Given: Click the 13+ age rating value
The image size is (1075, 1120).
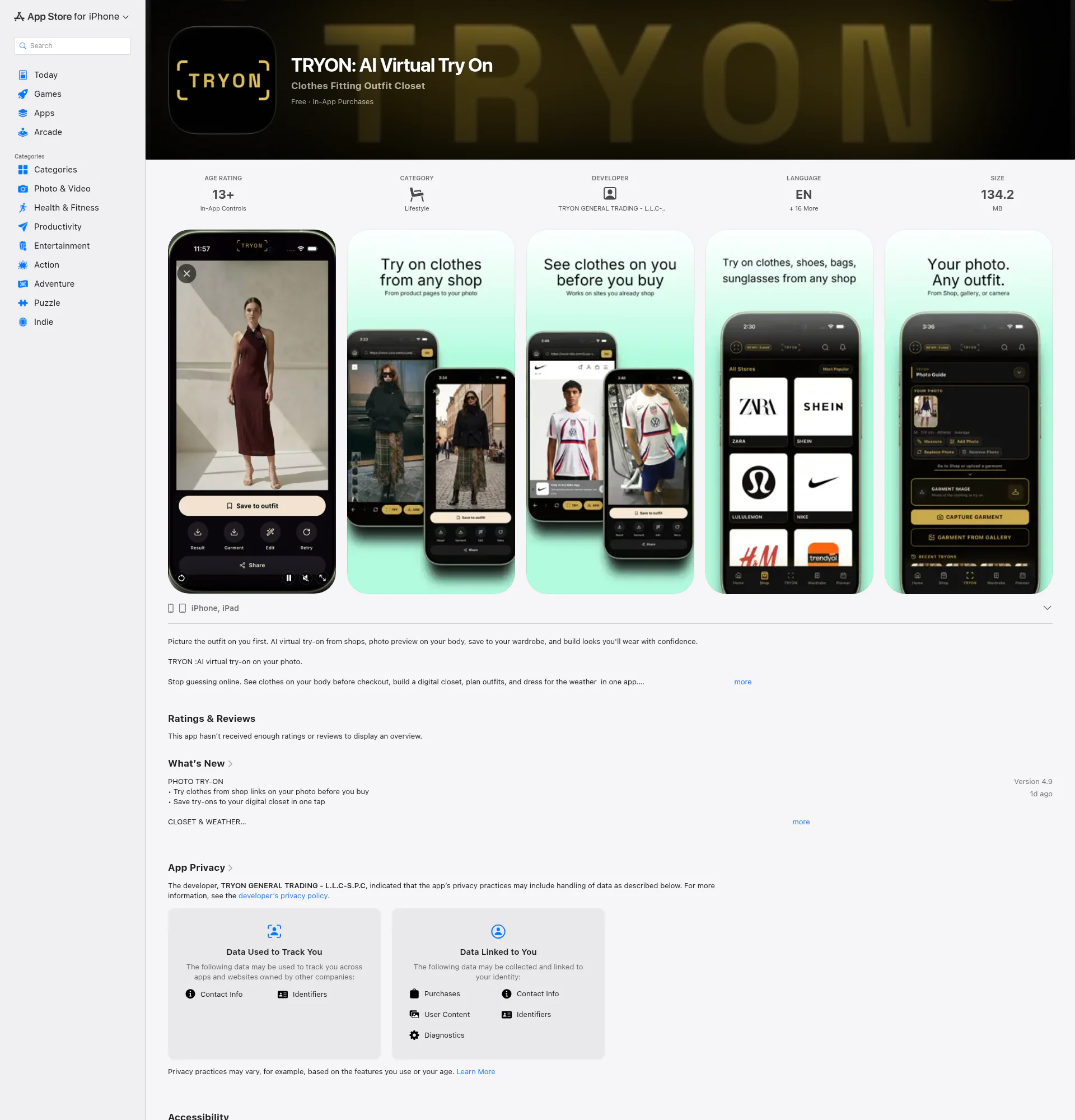Looking at the screenshot, I should coord(223,194).
